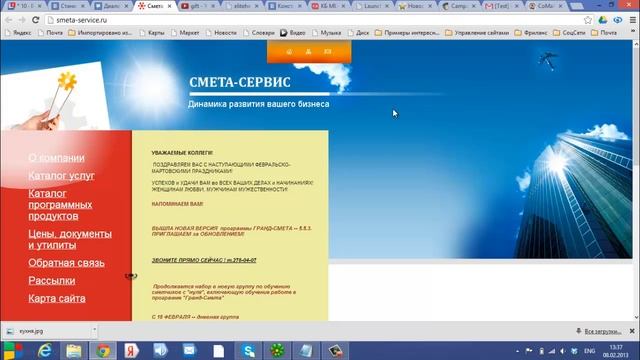This screenshot has width=640, height=360.
Task: Bookmark this page with the star icon
Action: point(588,20)
